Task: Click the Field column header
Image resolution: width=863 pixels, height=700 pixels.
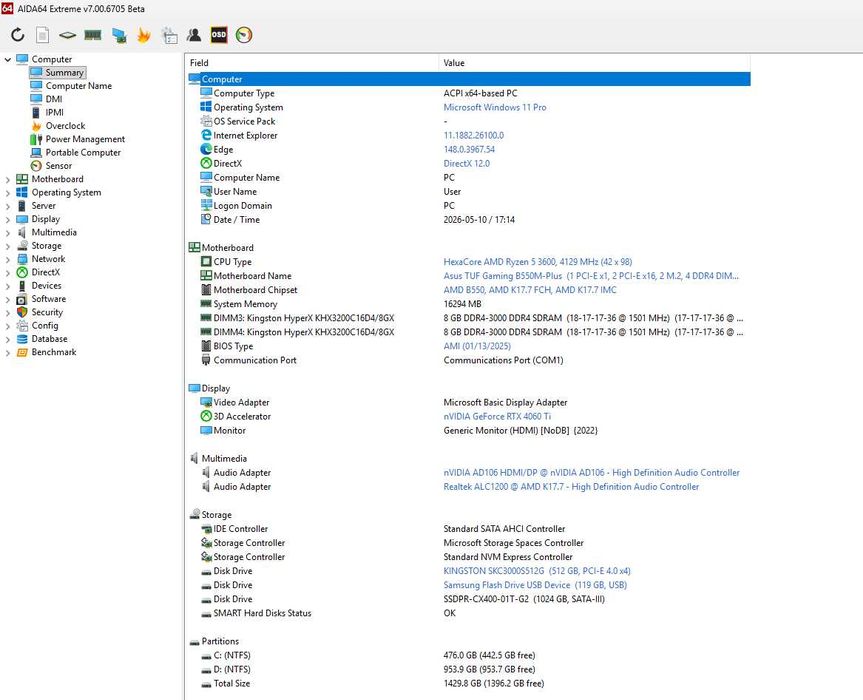Action: tap(312, 63)
